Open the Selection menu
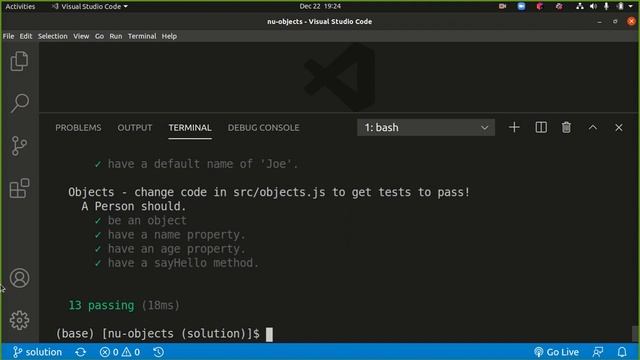This screenshot has height=360, width=640. (x=53, y=36)
